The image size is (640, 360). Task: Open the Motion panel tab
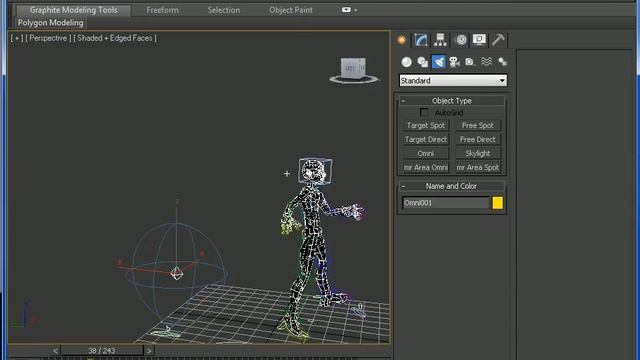tap(461, 40)
